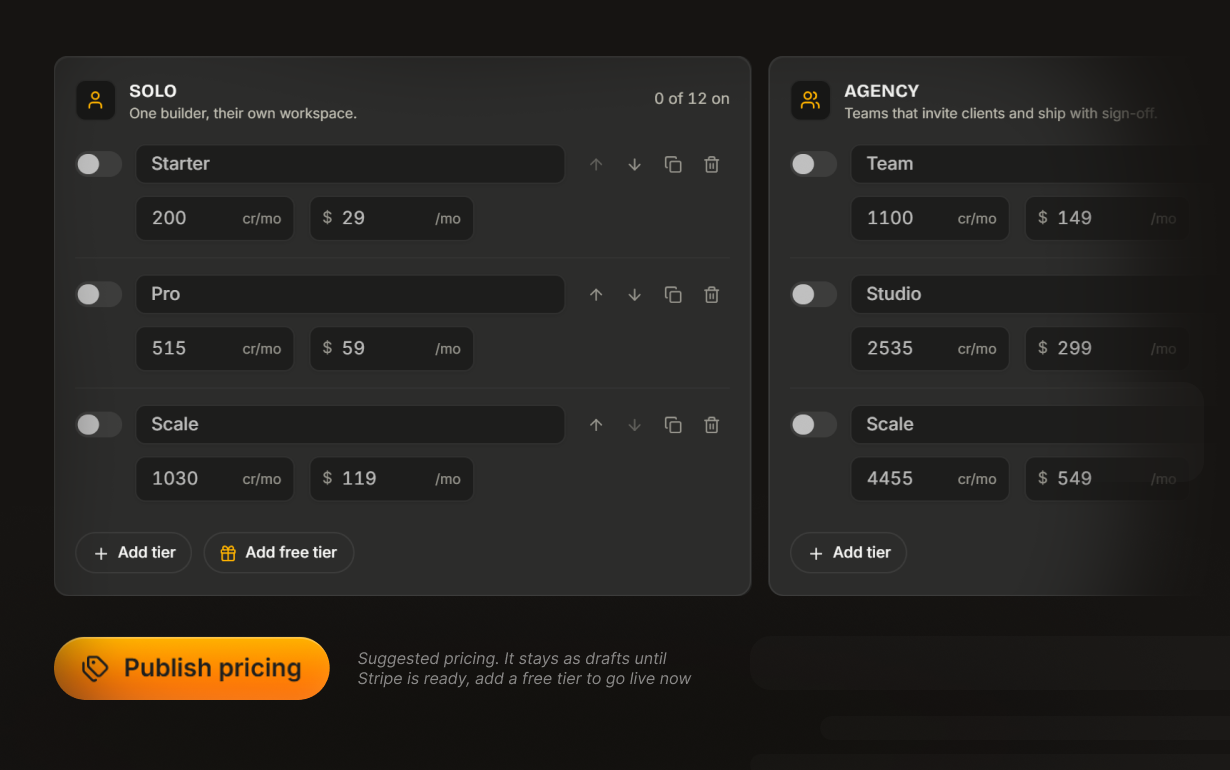Add a free tier to Solo
1230x770 pixels.
[278, 552]
